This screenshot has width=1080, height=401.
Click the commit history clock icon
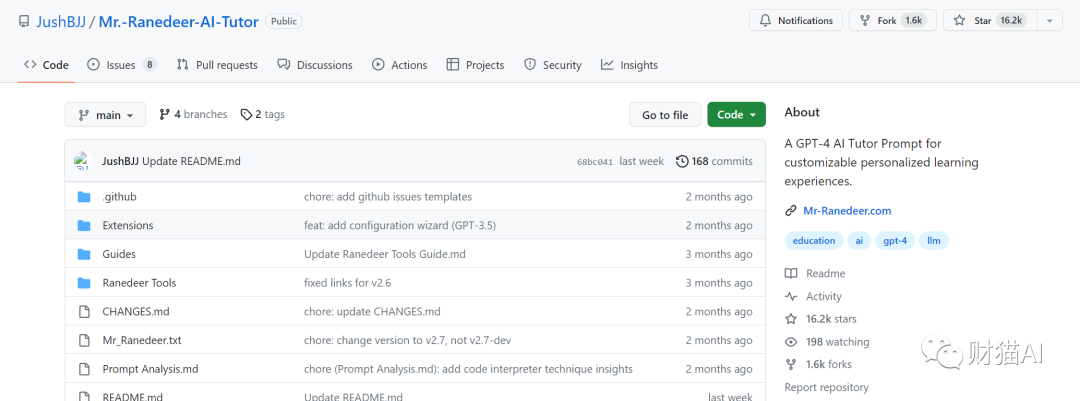pyautogui.click(x=683, y=161)
